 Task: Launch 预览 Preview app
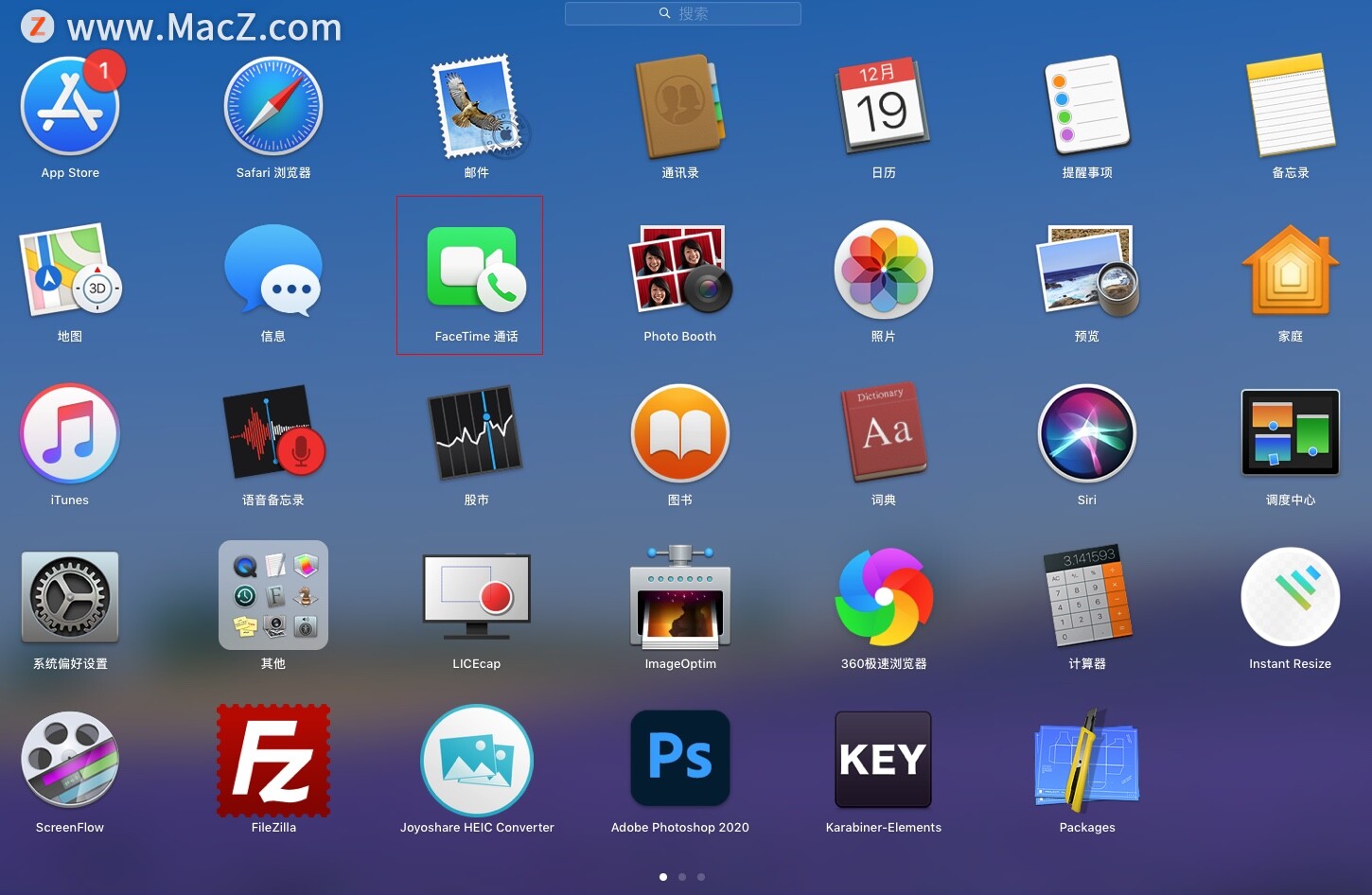1087,270
